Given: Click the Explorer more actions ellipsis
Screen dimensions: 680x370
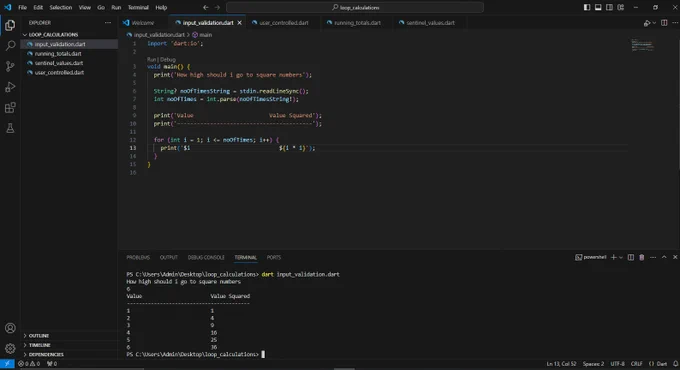Looking at the screenshot, I should 108,23.
